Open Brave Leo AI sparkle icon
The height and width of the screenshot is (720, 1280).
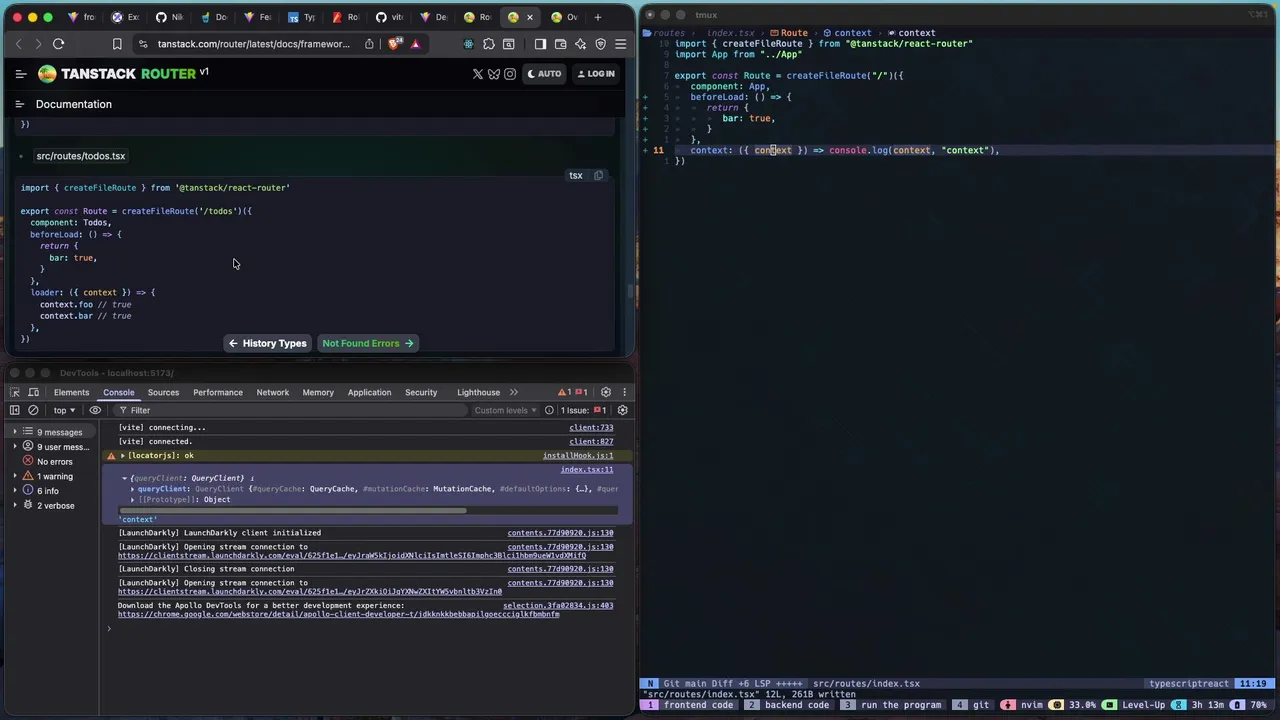click(x=580, y=44)
